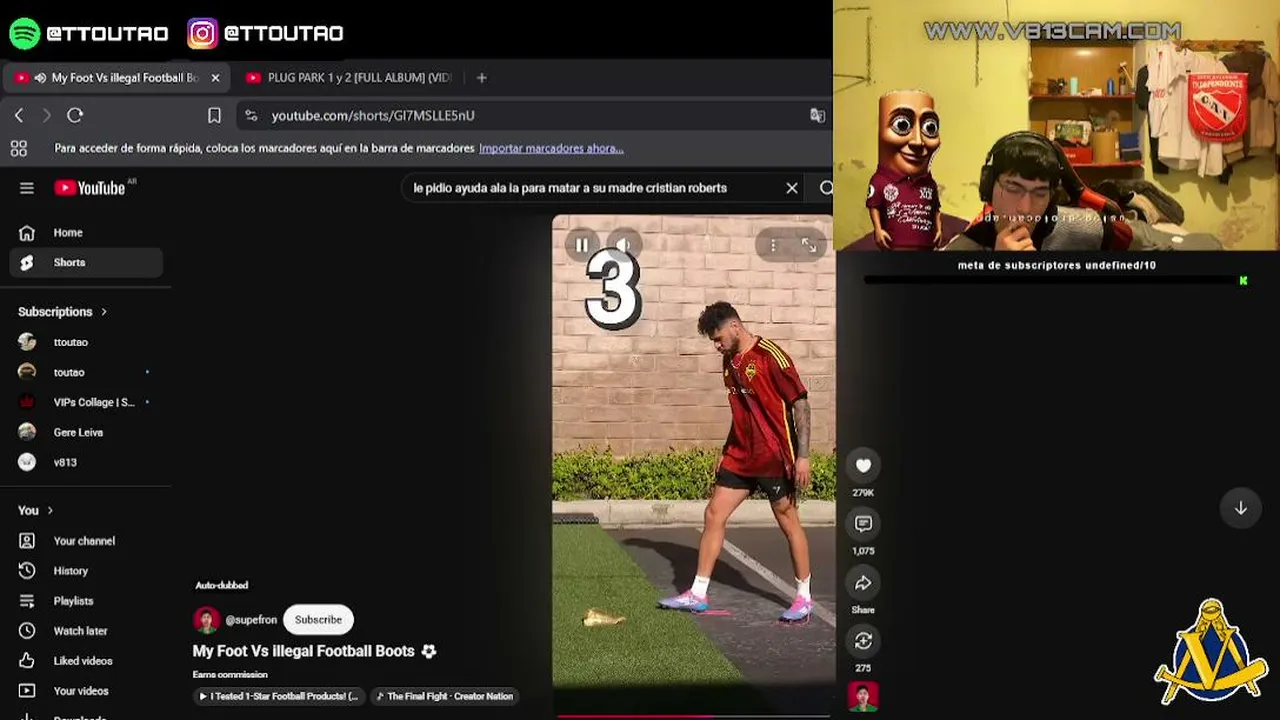The height and width of the screenshot is (720, 1280).
Task: Click the translate page icon
Action: pos(817,116)
